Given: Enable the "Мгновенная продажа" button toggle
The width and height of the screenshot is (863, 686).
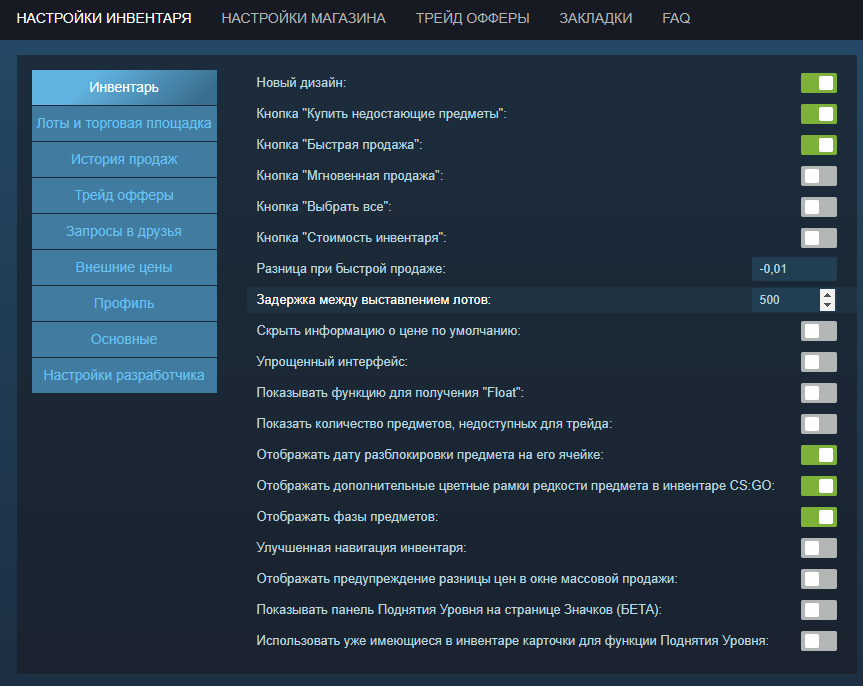Looking at the screenshot, I should click(819, 176).
